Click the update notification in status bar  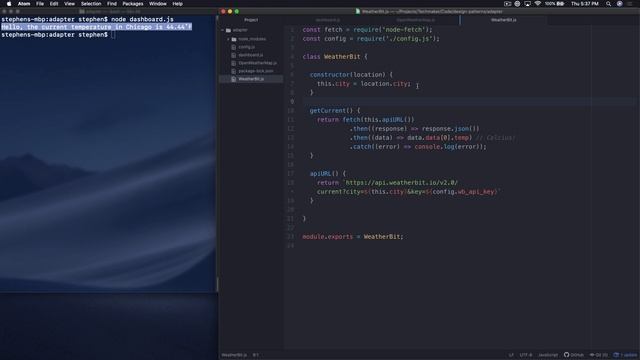625,355
